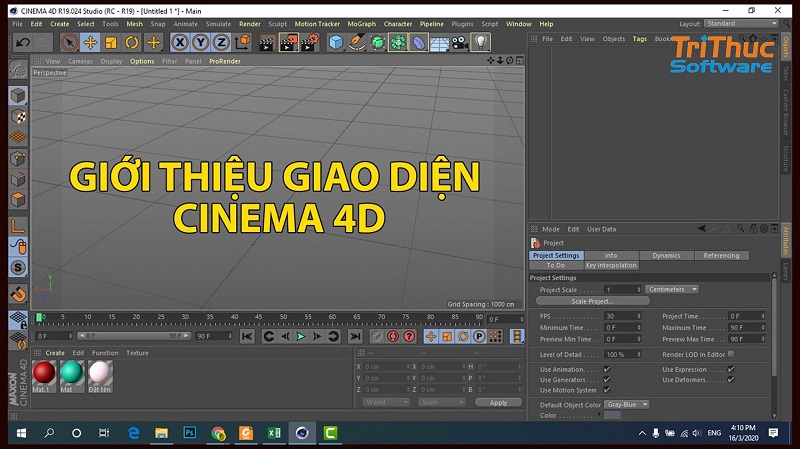
Task: Click the Apply button in coordinates panel
Action: [x=498, y=402]
